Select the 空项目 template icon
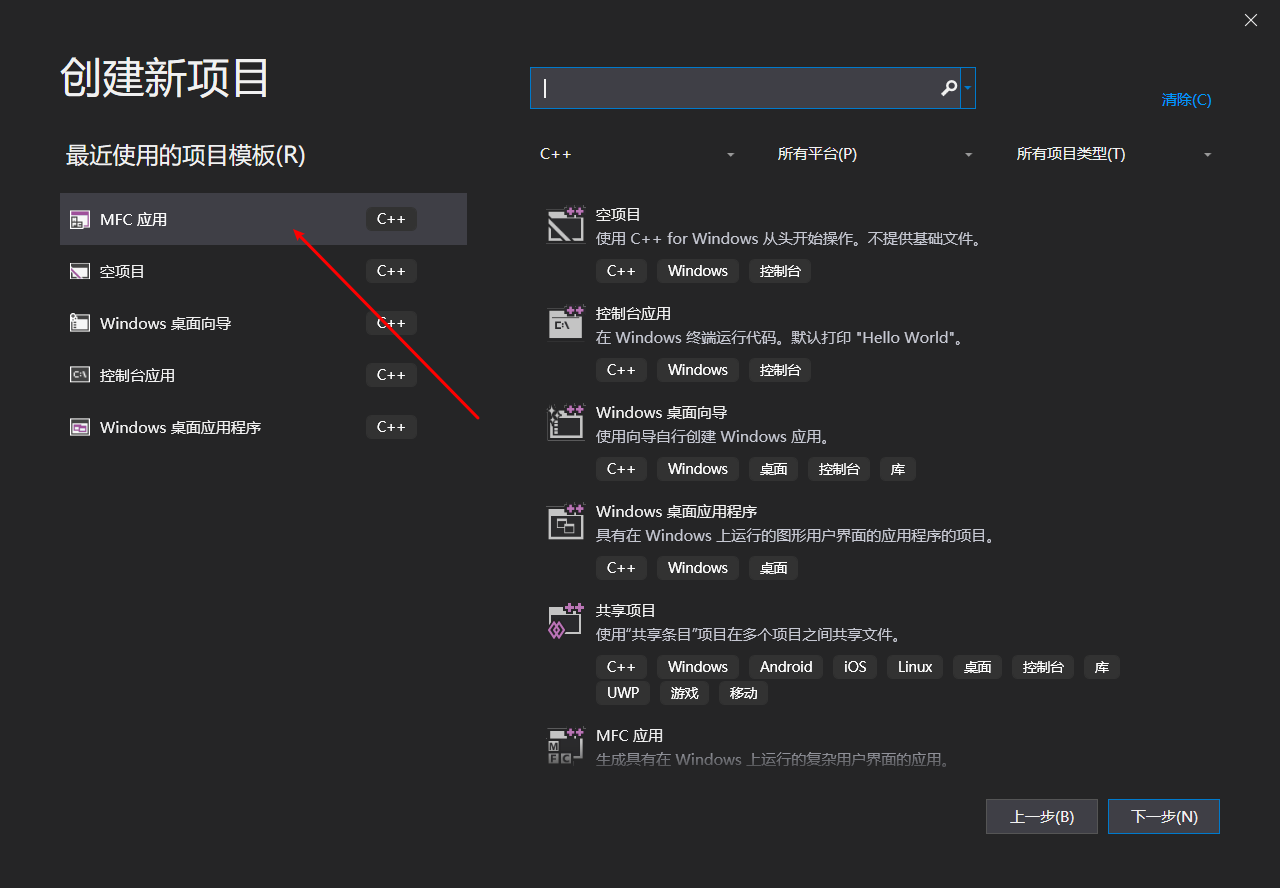This screenshot has height=888, width=1280. click(x=565, y=224)
